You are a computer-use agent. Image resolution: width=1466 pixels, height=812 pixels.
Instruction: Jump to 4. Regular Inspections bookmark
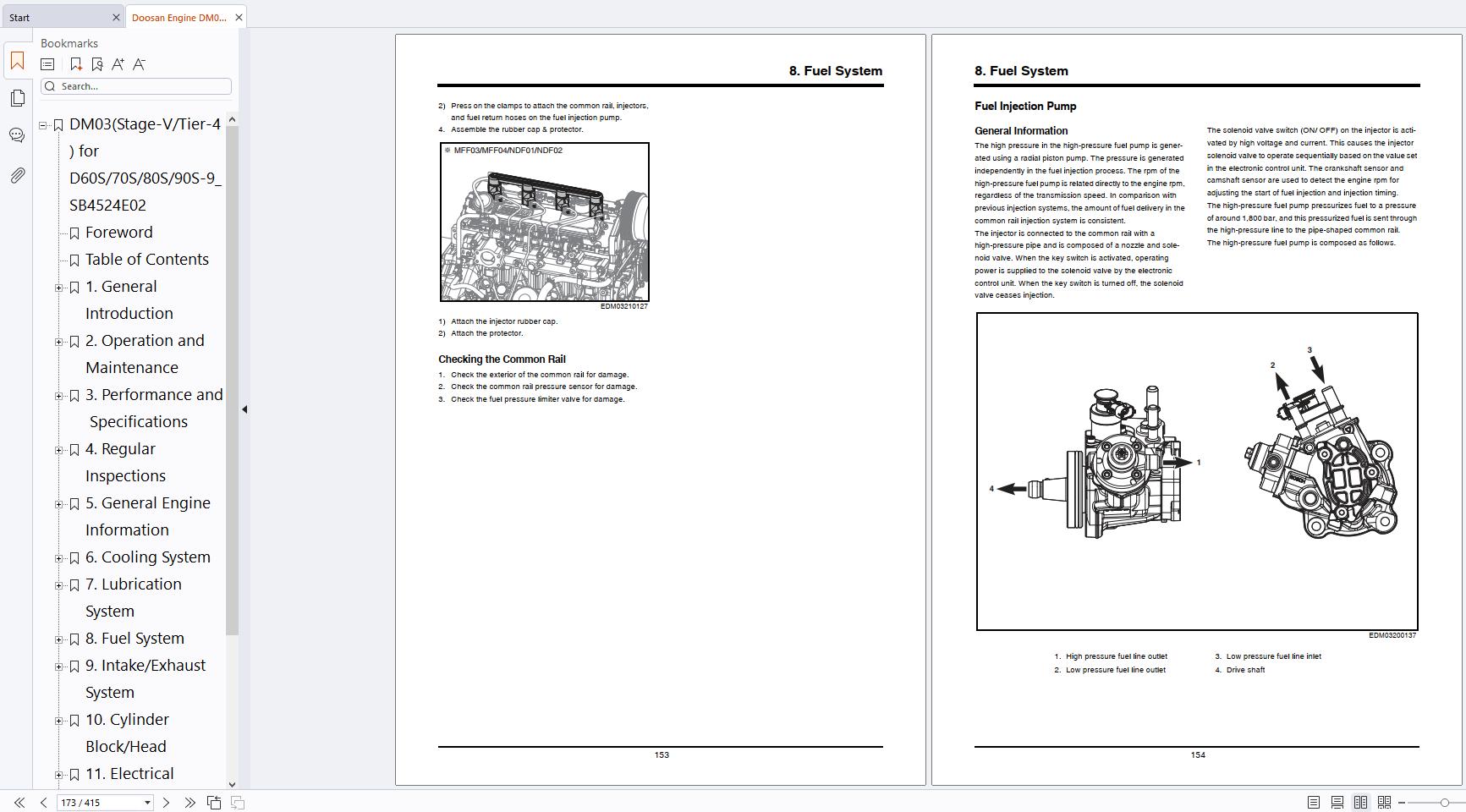point(125,462)
